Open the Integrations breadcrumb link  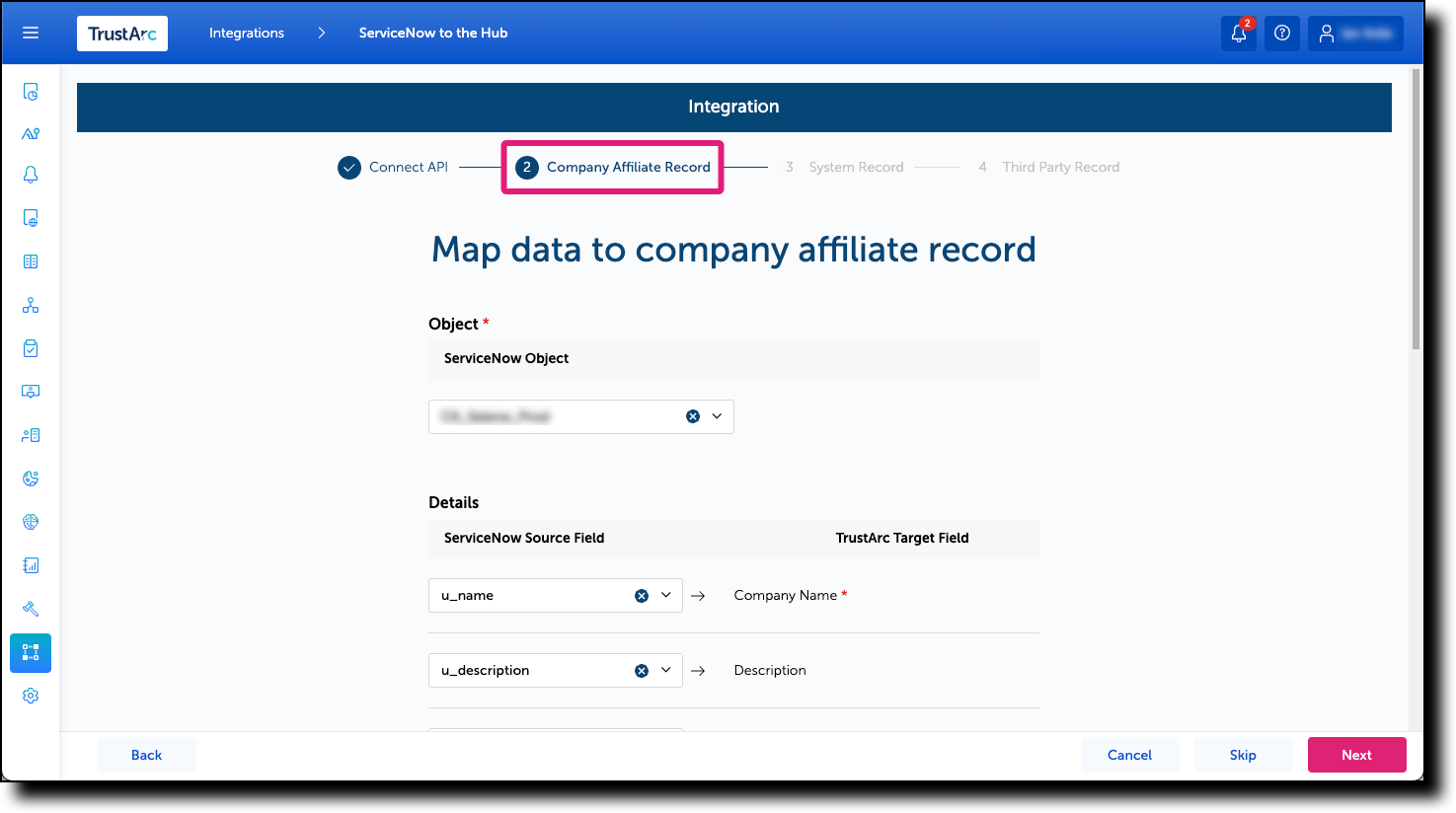246,33
